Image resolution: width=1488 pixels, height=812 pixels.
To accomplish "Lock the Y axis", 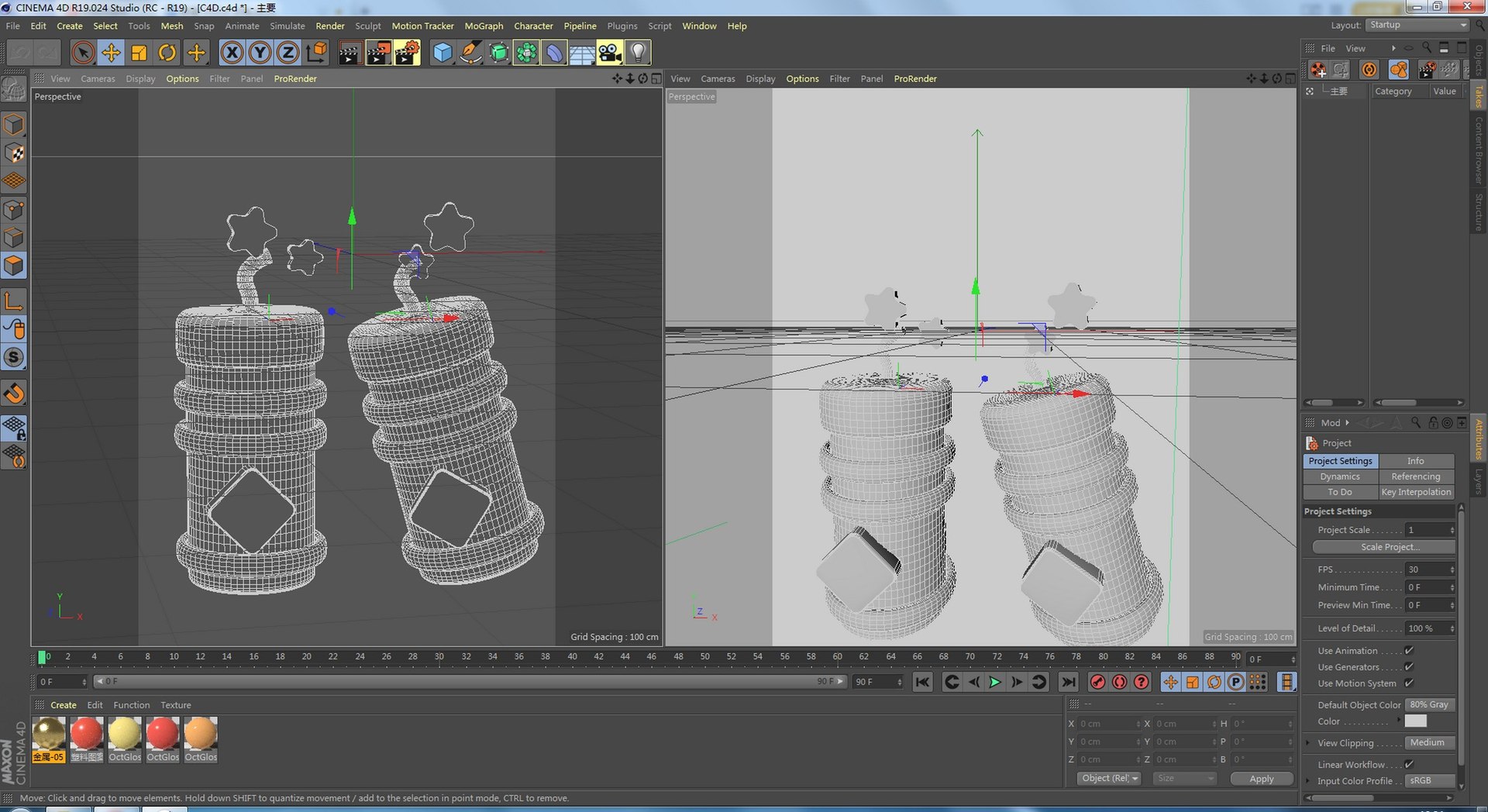I will click(260, 53).
